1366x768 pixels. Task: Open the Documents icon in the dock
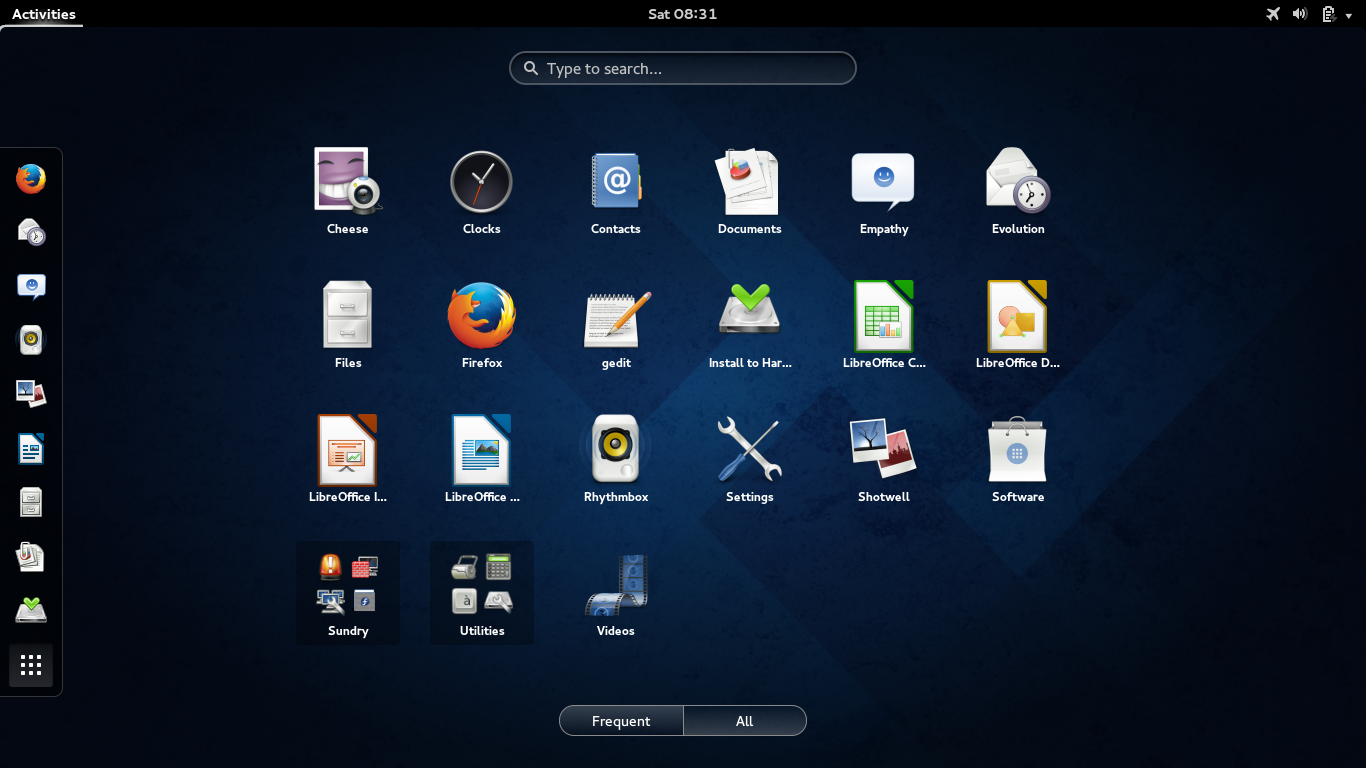point(31,557)
